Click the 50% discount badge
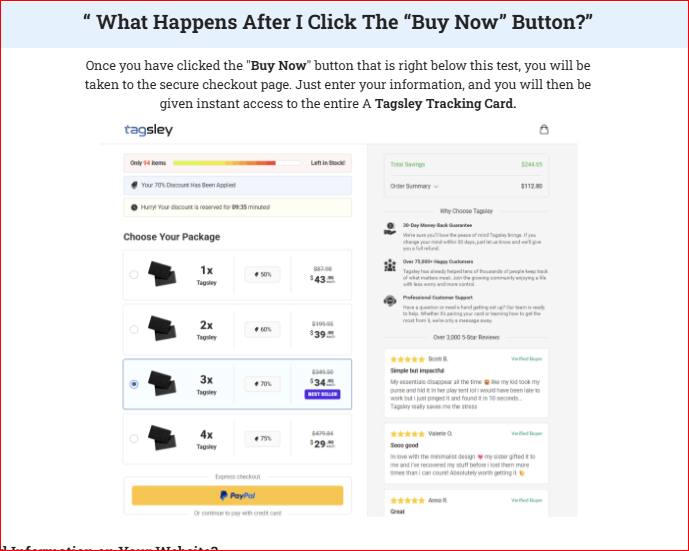Image resolution: width=689 pixels, height=551 pixels. [262, 275]
